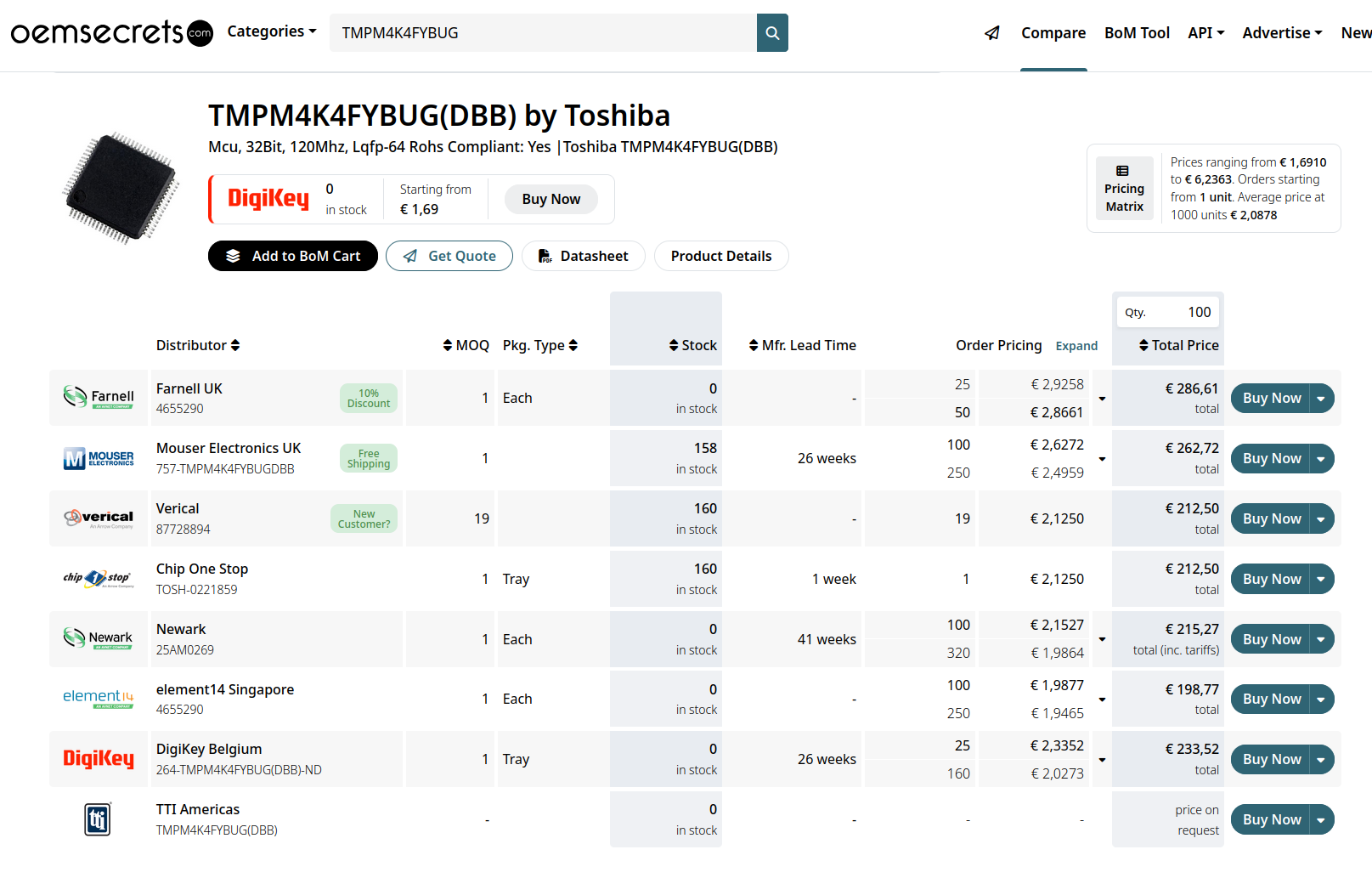Screen dimensions: 1372x878
Task: Click the TMPM4K4FYBUG(DBB) by Toshiba heading
Action: point(439,116)
